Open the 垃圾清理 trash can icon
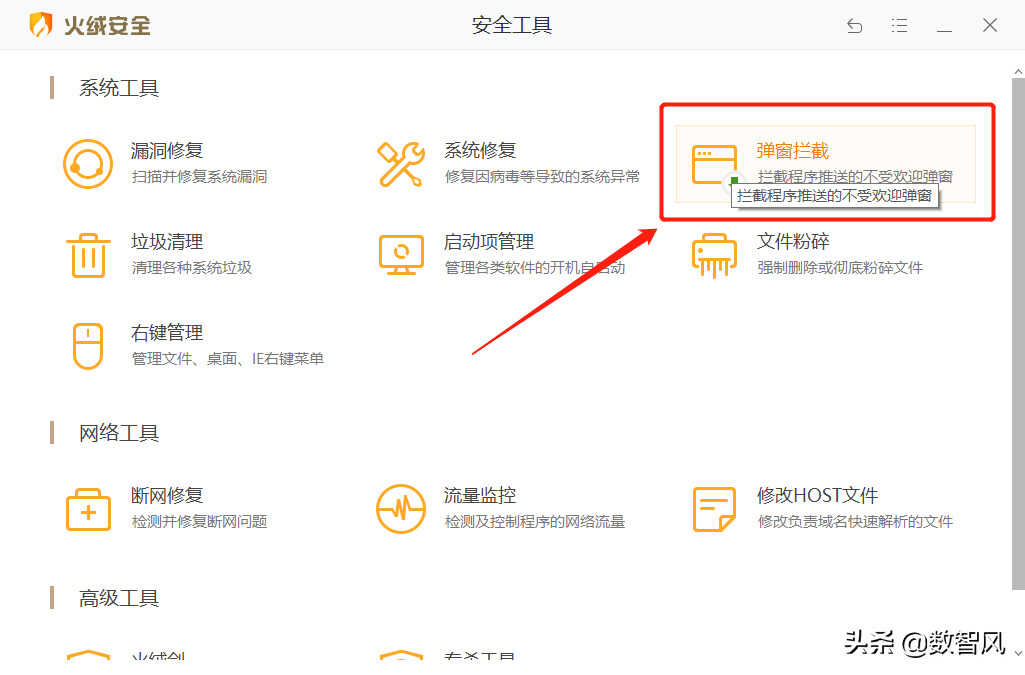1025x675 pixels. pos(88,255)
